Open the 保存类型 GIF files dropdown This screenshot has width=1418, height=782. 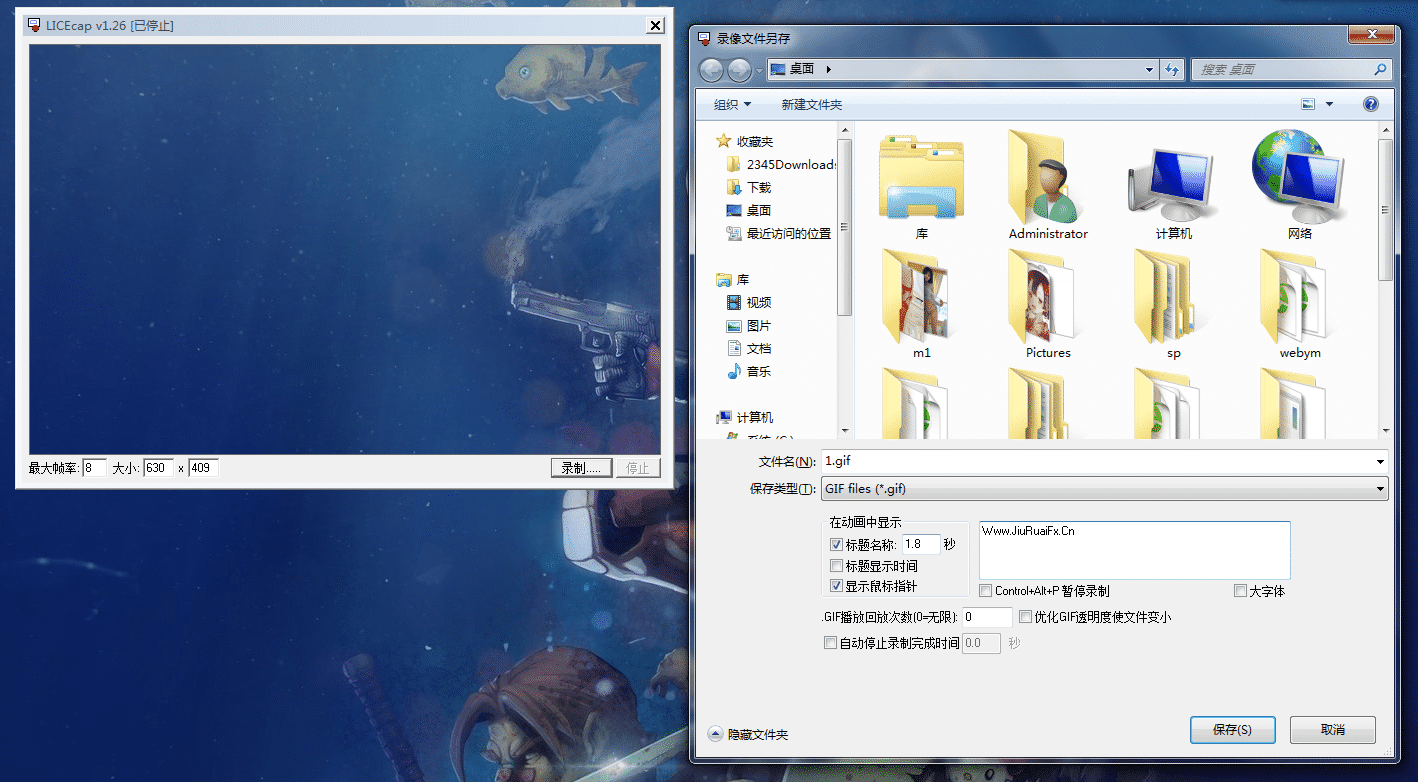1104,489
